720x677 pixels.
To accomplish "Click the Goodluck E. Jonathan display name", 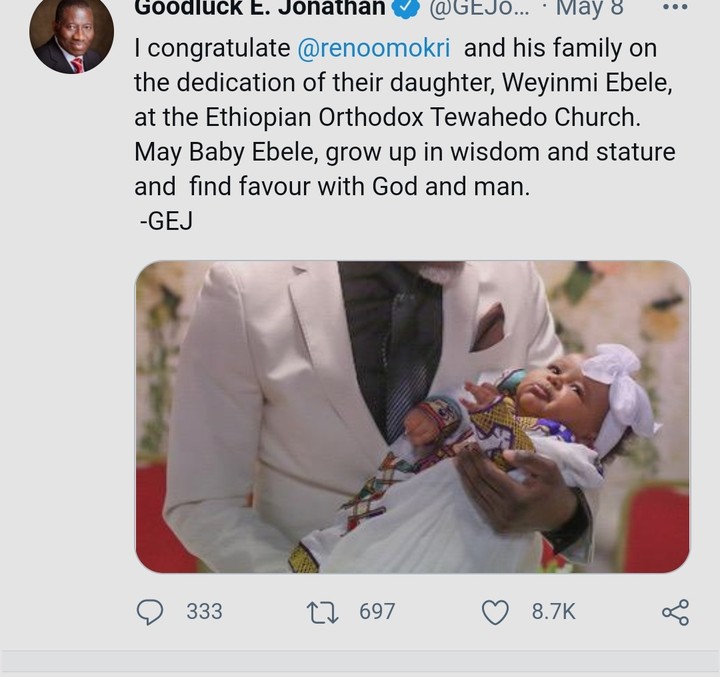I will (x=260, y=9).
